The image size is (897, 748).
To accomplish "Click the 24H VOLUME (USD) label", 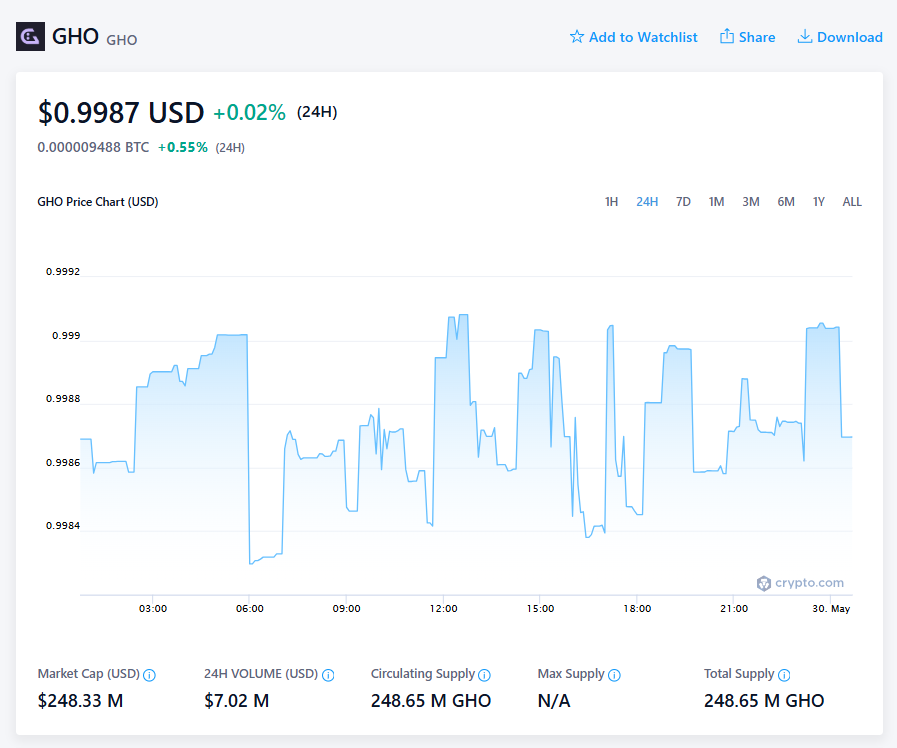I will 261,674.
